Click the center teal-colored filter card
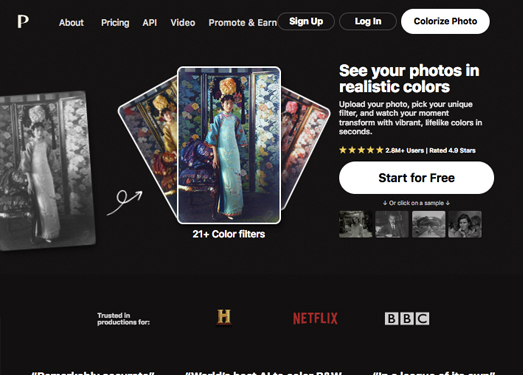The image size is (523, 375). click(x=229, y=145)
